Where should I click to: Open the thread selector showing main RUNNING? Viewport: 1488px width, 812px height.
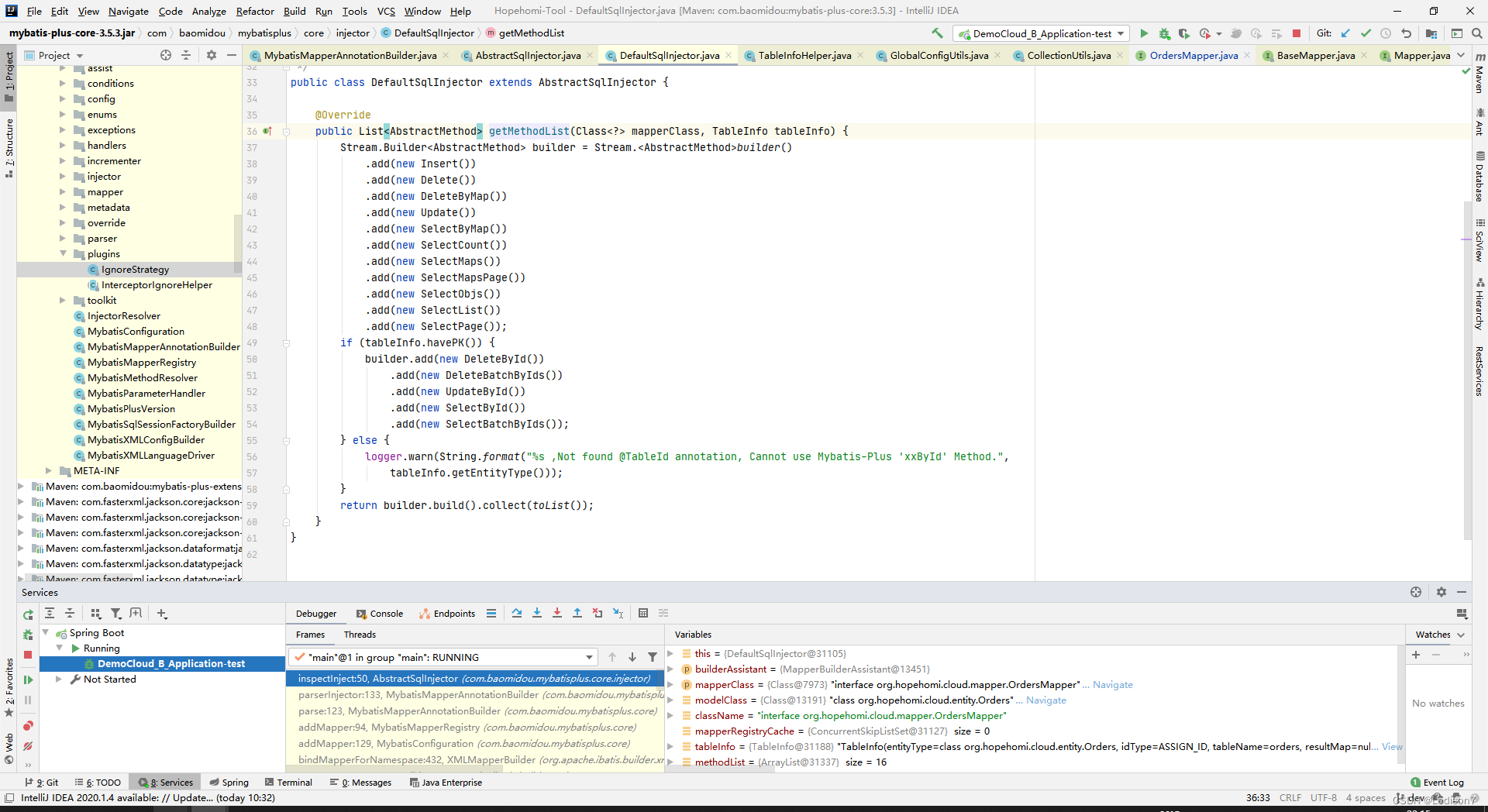(x=443, y=657)
